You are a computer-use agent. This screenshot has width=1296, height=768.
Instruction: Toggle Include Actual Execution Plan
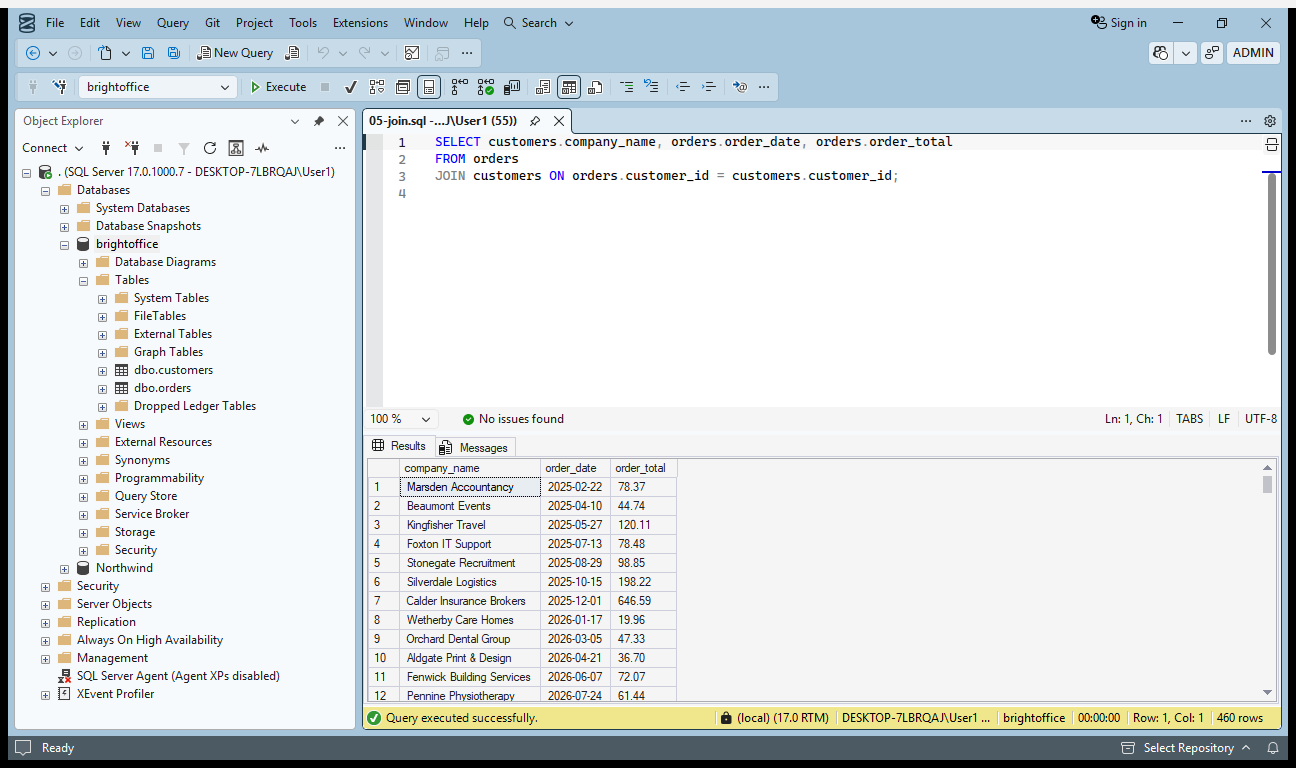(x=459, y=87)
